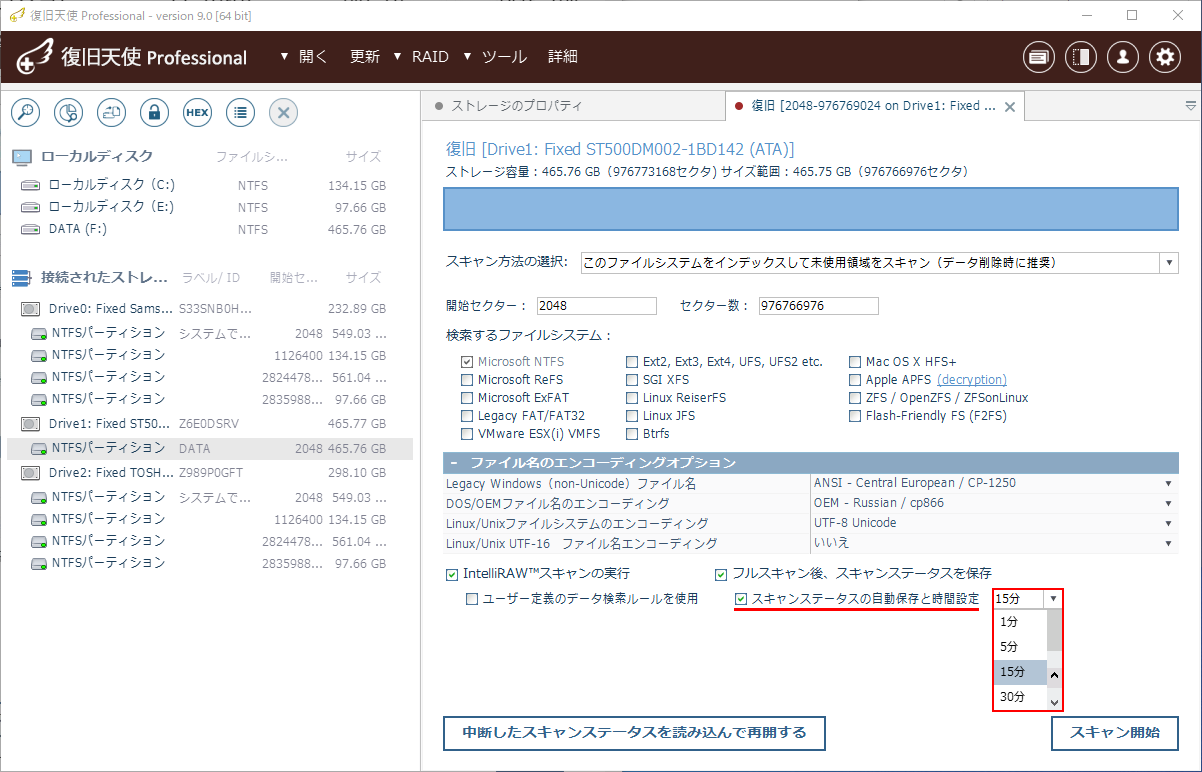
Task: Click スキャン開始 button
Action: click(x=1115, y=733)
